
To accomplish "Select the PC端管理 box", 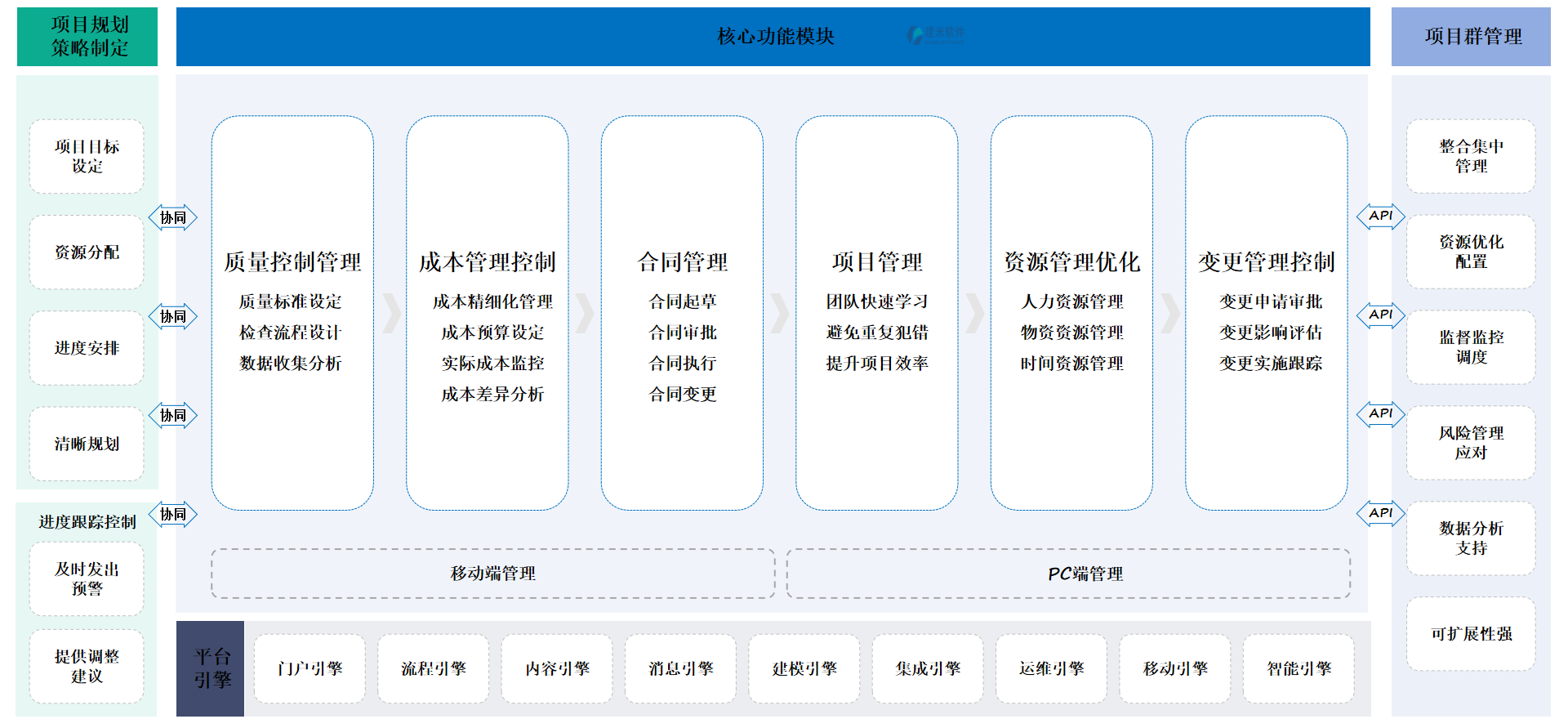I will (x=1068, y=574).
